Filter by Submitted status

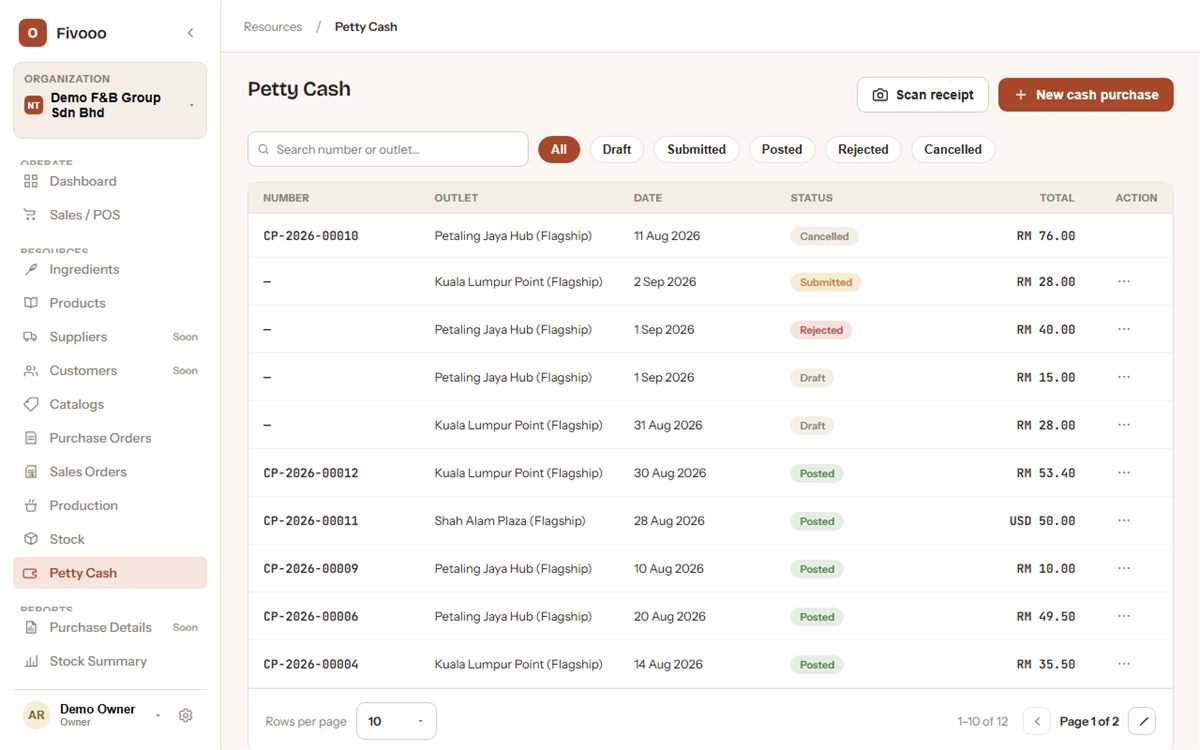(696, 149)
